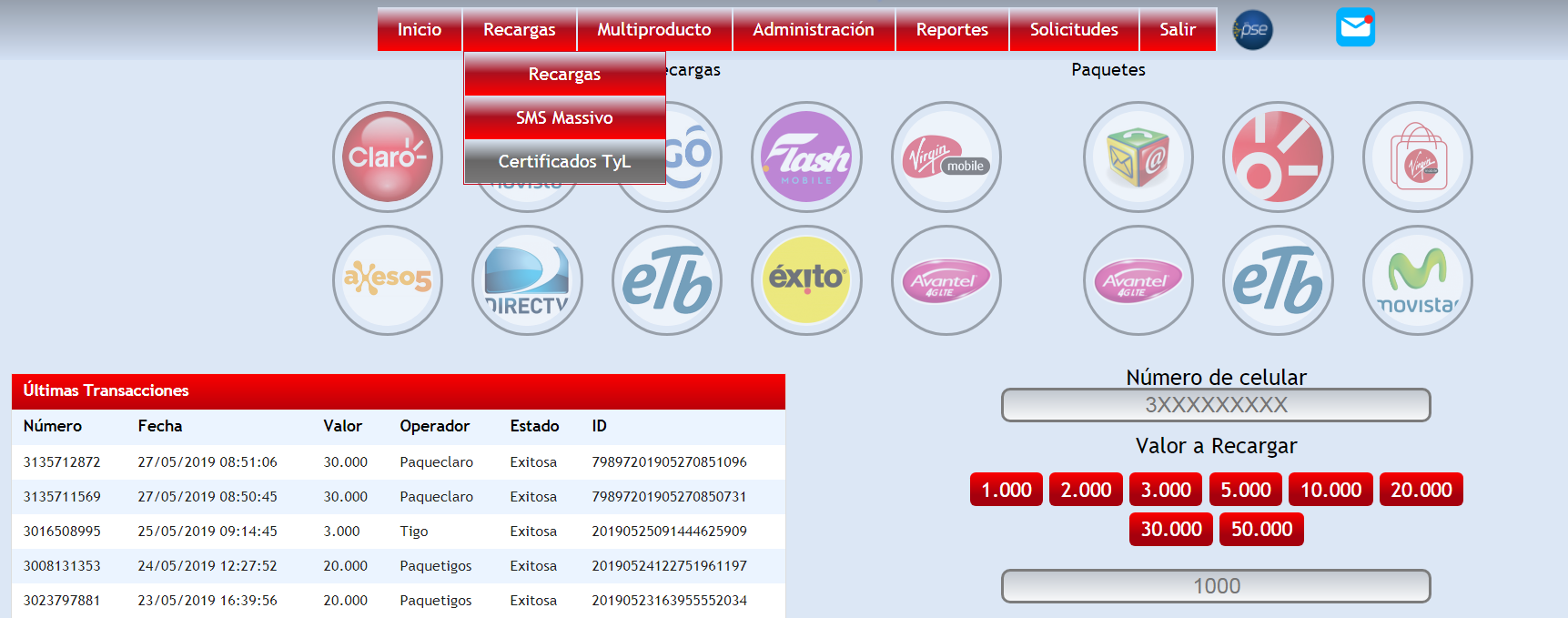Image resolution: width=1568 pixels, height=618 pixels.
Task: Click transaction ID 20190524122751961197
Action: (x=670, y=566)
